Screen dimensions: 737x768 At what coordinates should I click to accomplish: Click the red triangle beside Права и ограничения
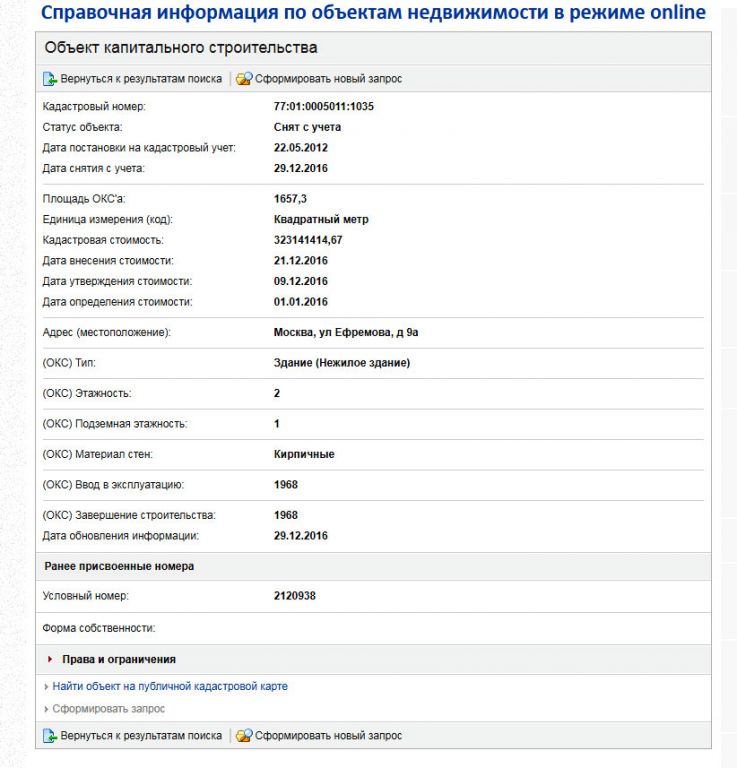point(51,659)
